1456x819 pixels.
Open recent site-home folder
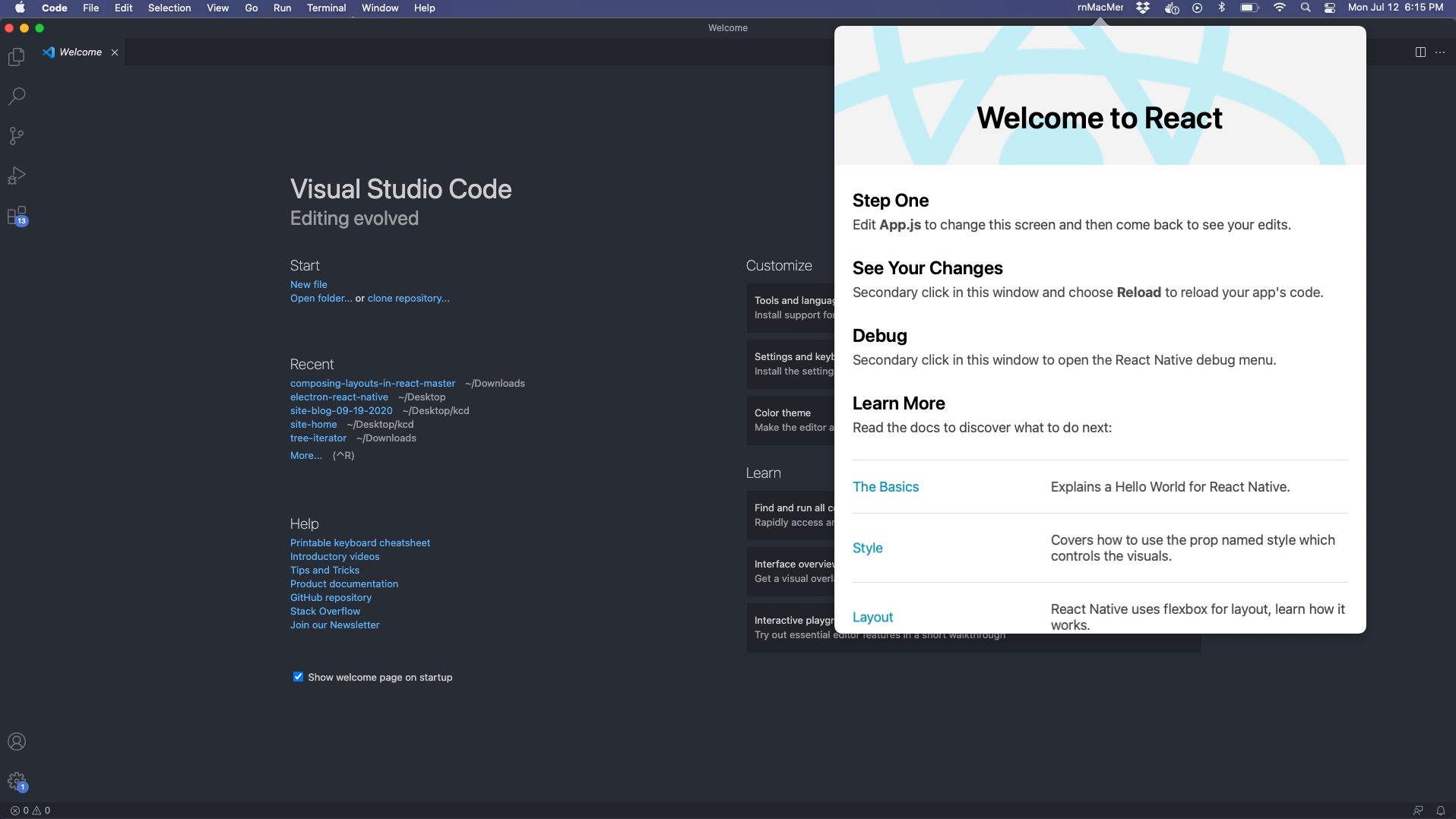[313, 425]
